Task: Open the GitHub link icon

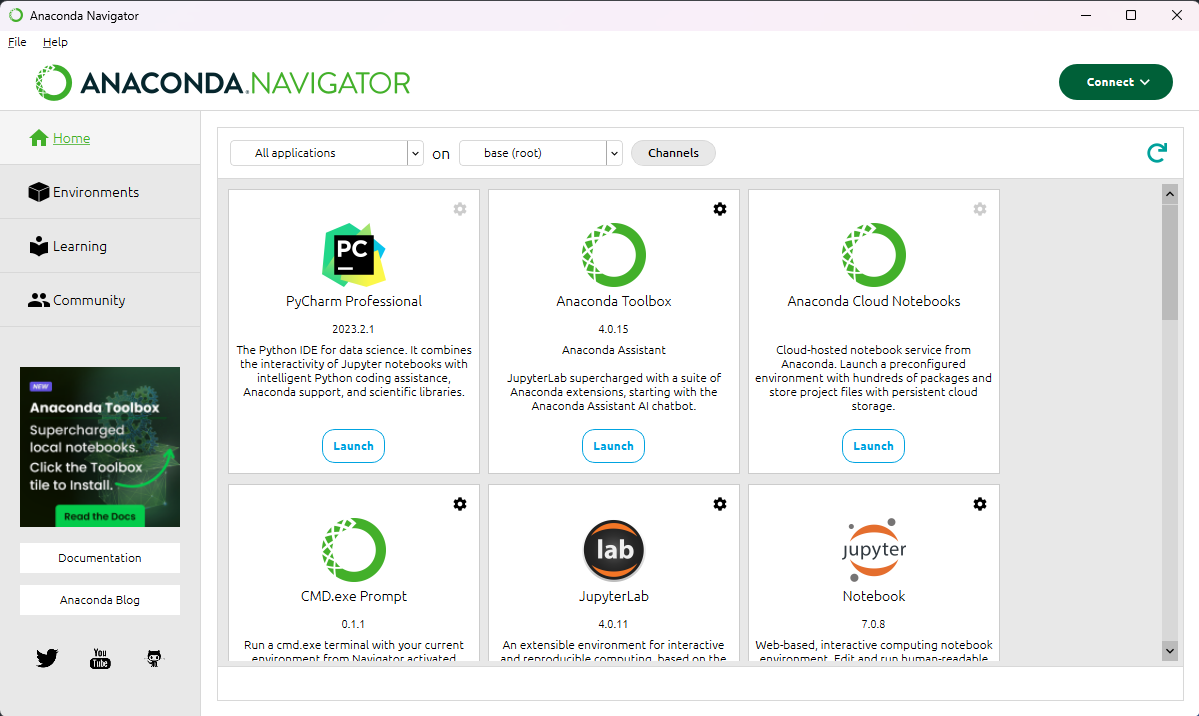Action: (x=154, y=658)
